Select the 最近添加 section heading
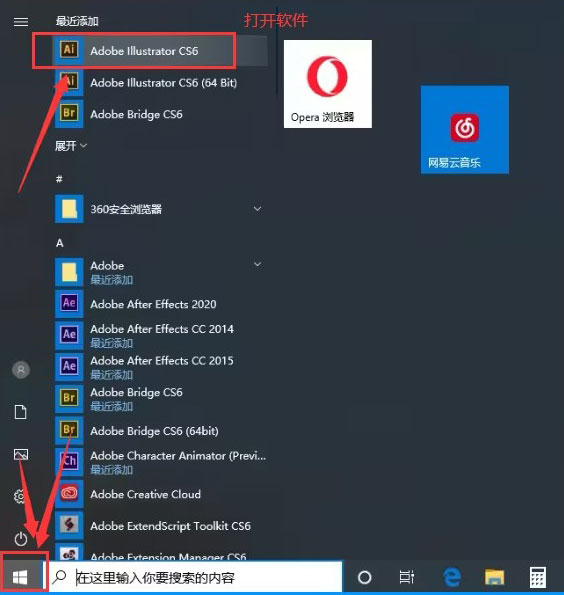 pyautogui.click(x=77, y=21)
